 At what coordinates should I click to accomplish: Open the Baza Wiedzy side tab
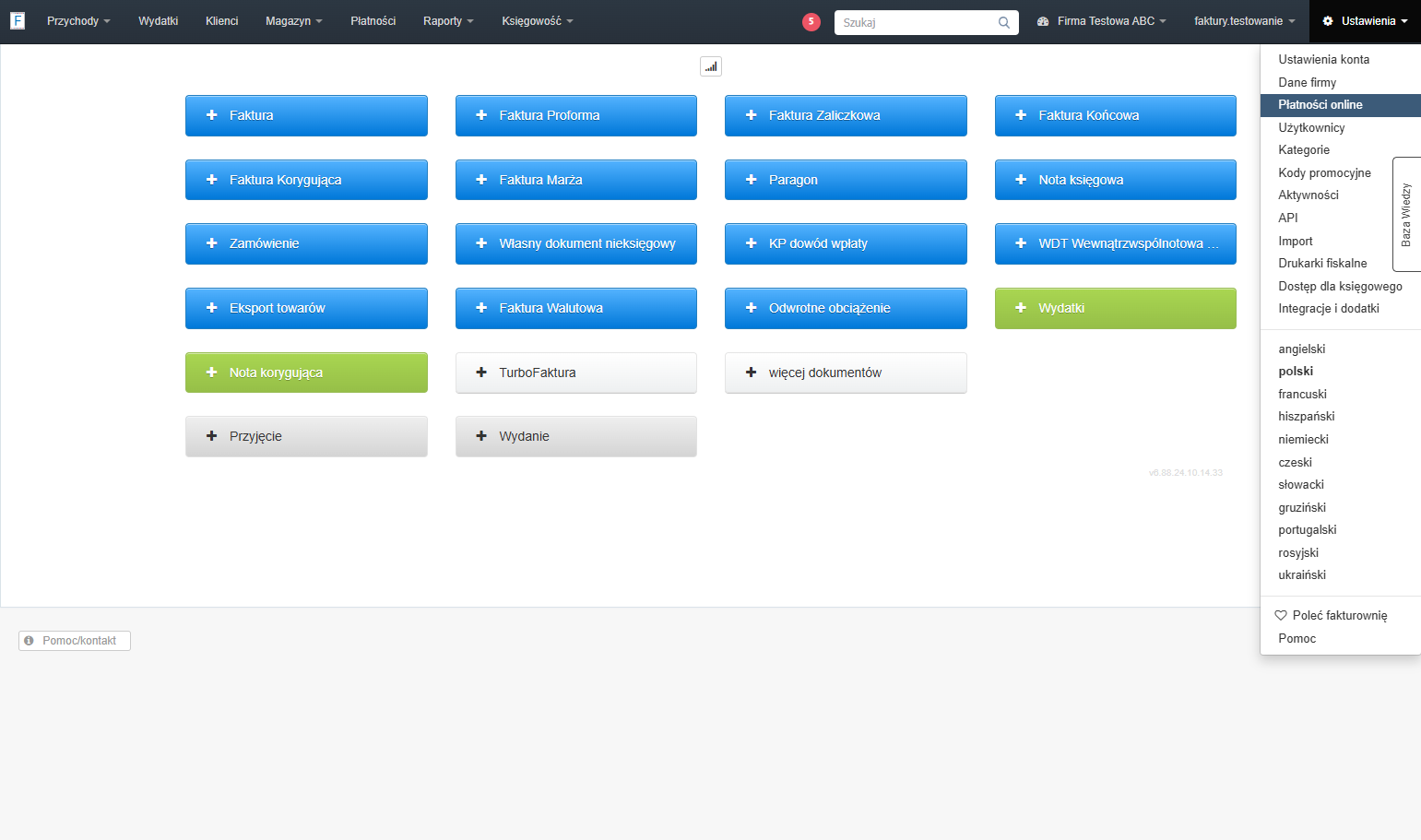[x=1406, y=214]
